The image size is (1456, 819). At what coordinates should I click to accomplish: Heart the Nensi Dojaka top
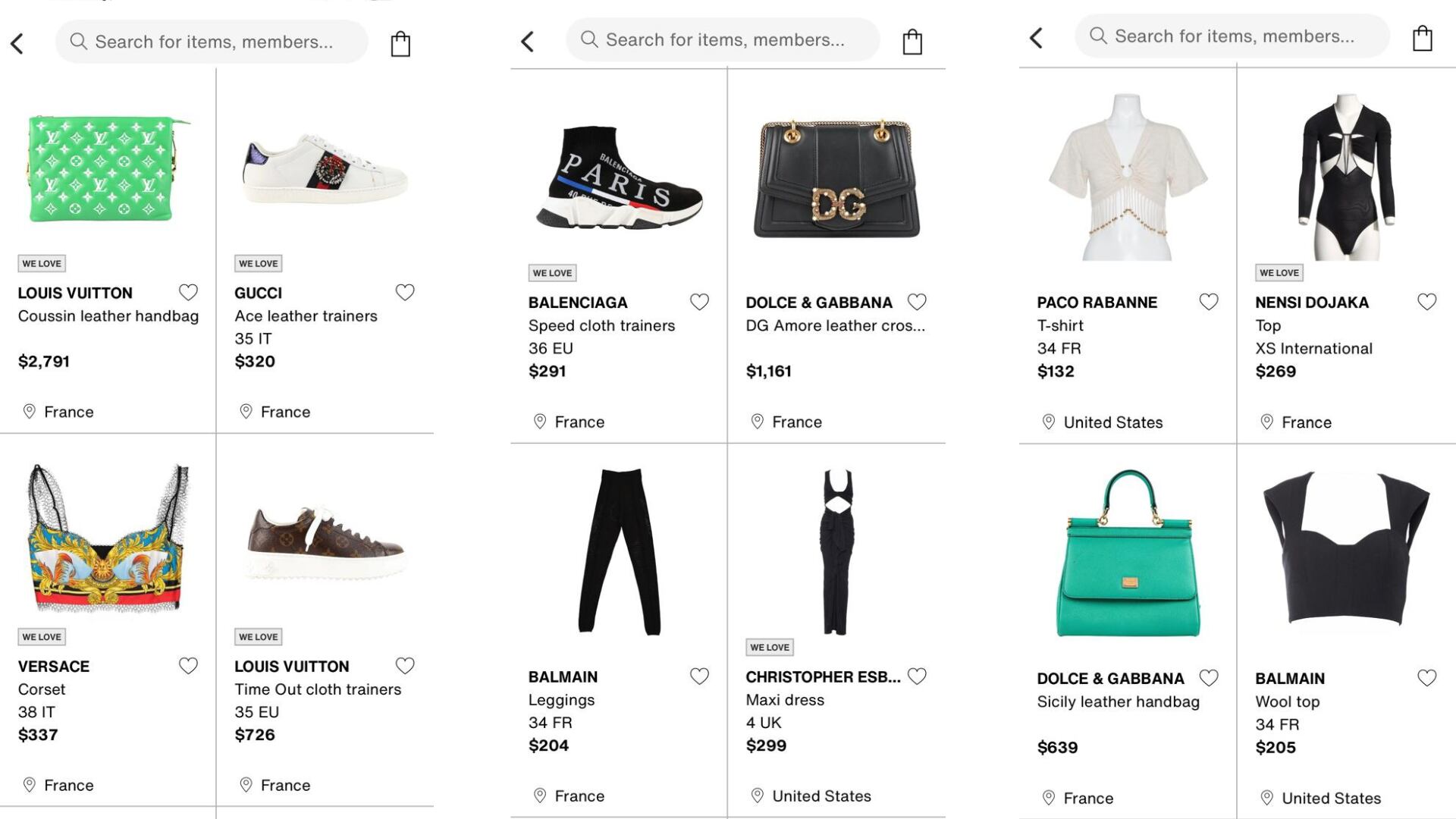click(x=1426, y=302)
